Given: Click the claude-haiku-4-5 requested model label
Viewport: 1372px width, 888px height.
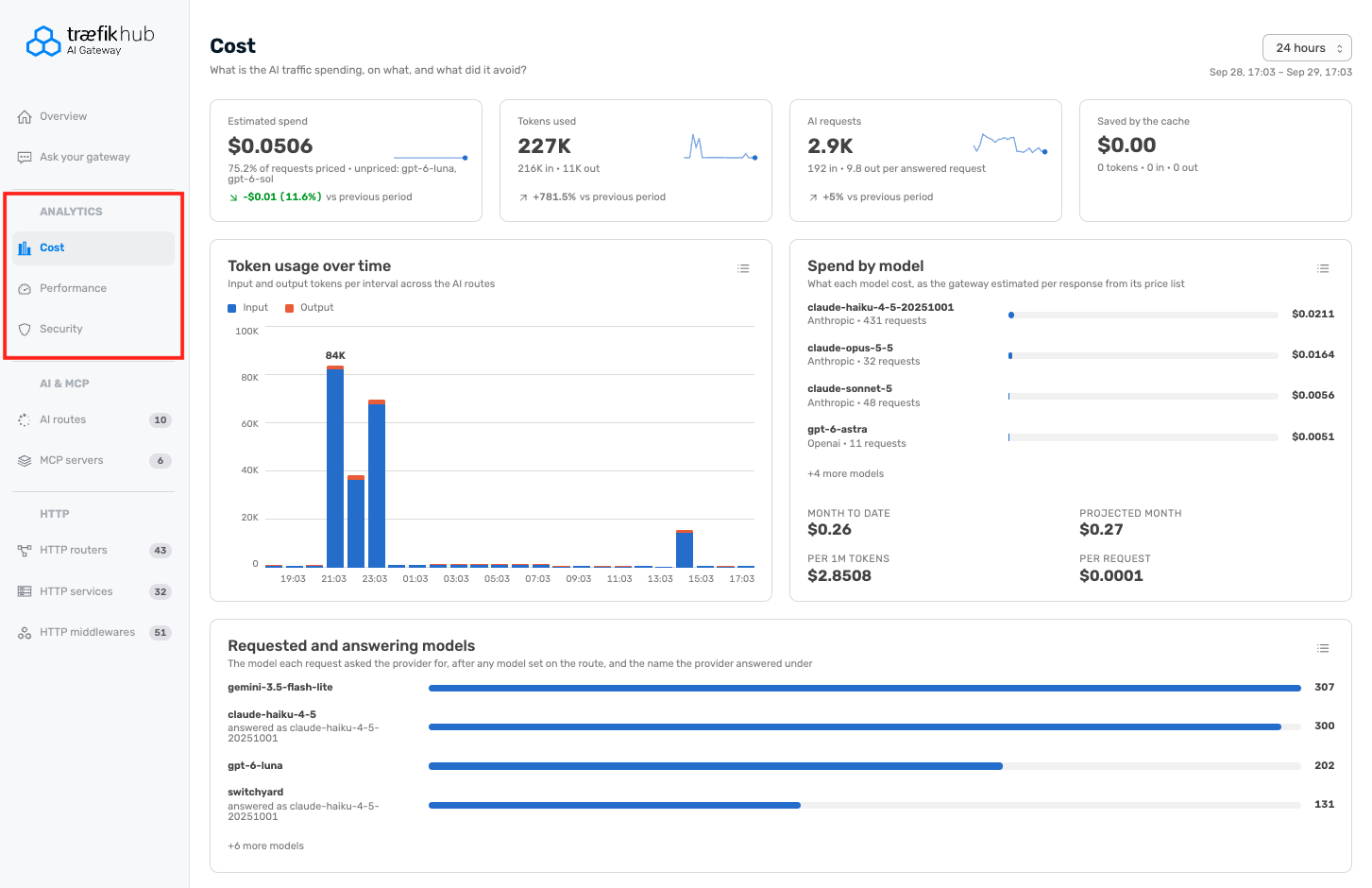Looking at the screenshot, I should (272, 715).
